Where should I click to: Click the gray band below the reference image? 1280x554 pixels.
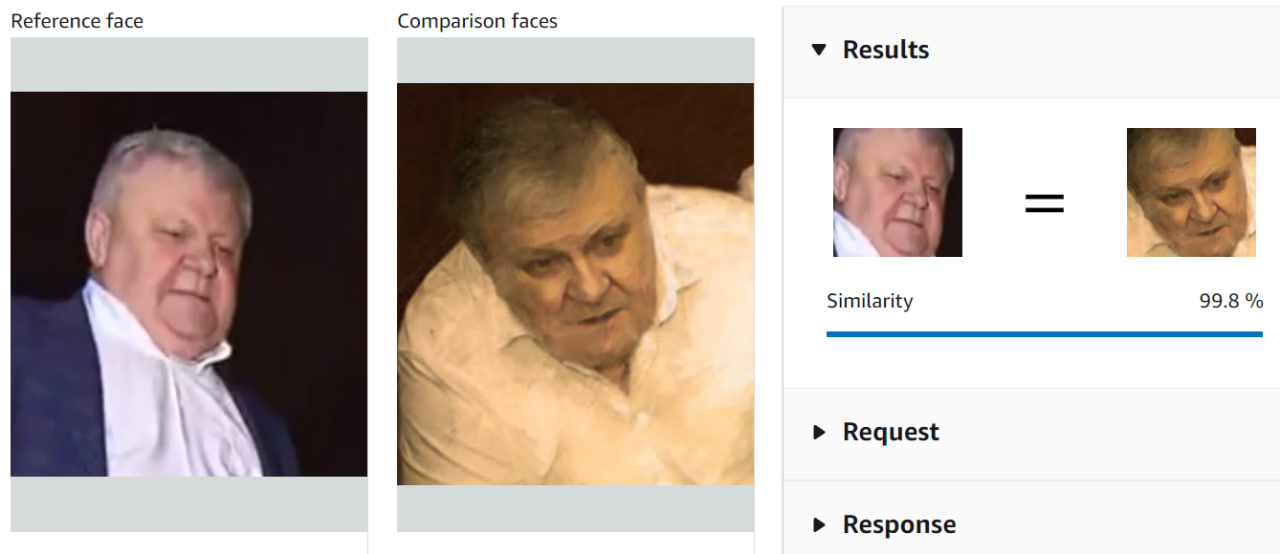click(x=189, y=504)
